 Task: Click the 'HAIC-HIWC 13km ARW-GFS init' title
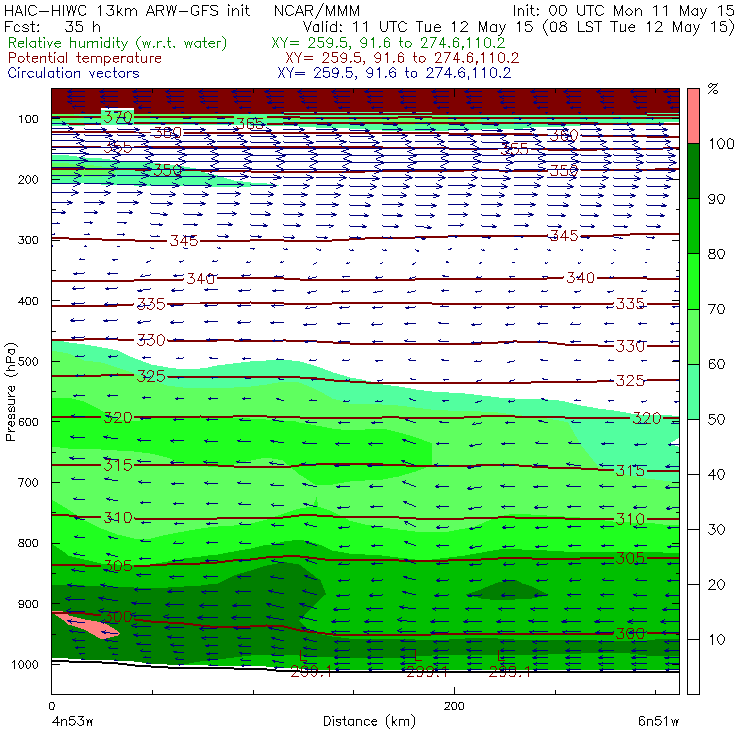(127, 11)
